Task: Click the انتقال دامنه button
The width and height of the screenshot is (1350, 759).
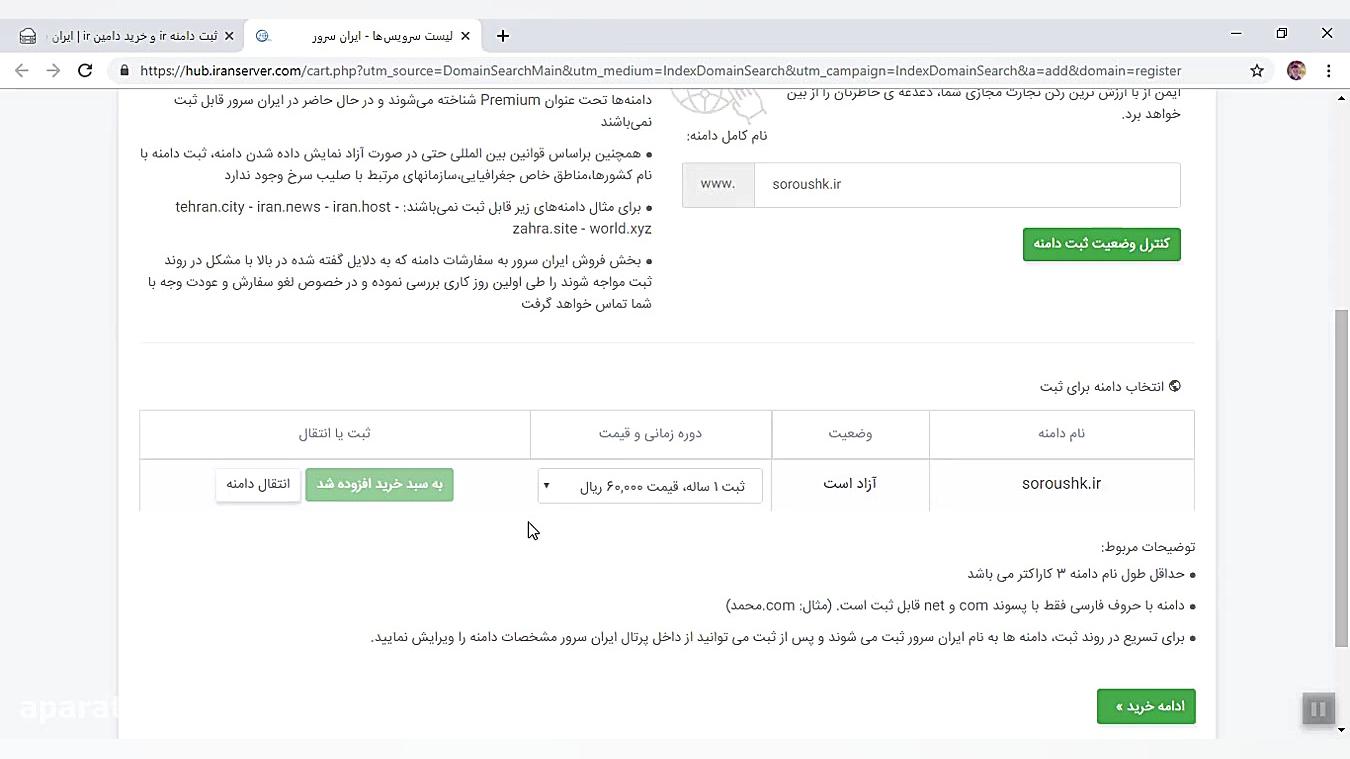Action: tap(257, 484)
